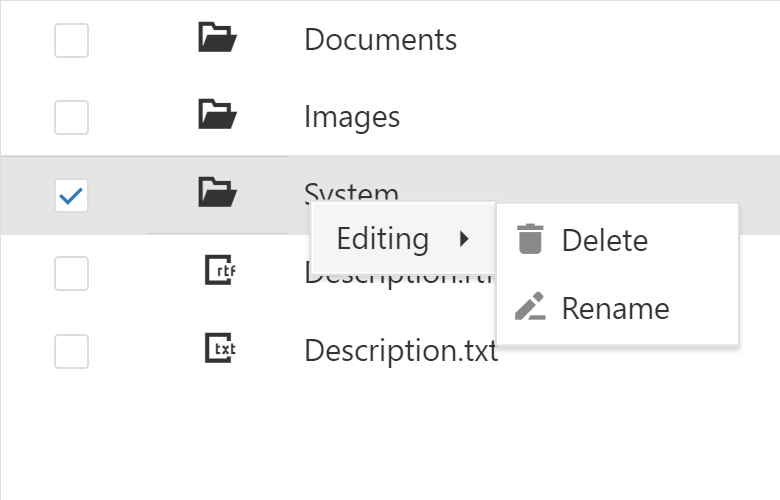Uncheck the System row checkbox
Image resolution: width=780 pixels, height=500 pixels.
[71, 196]
